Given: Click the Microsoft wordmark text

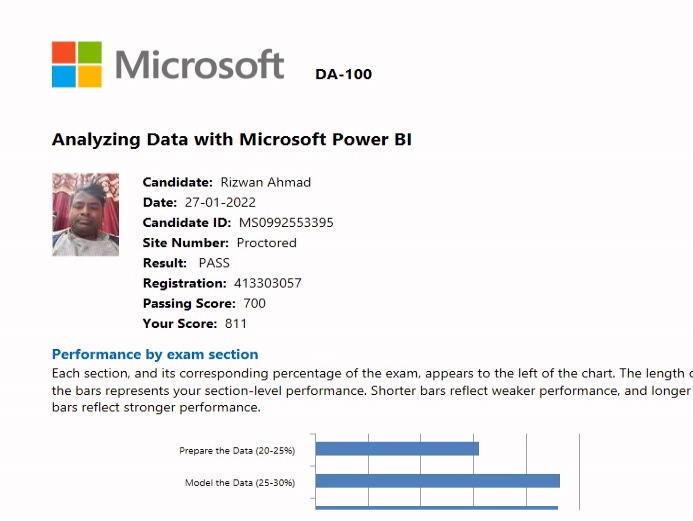Looking at the screenshot, I should click(x=199, y=65).
